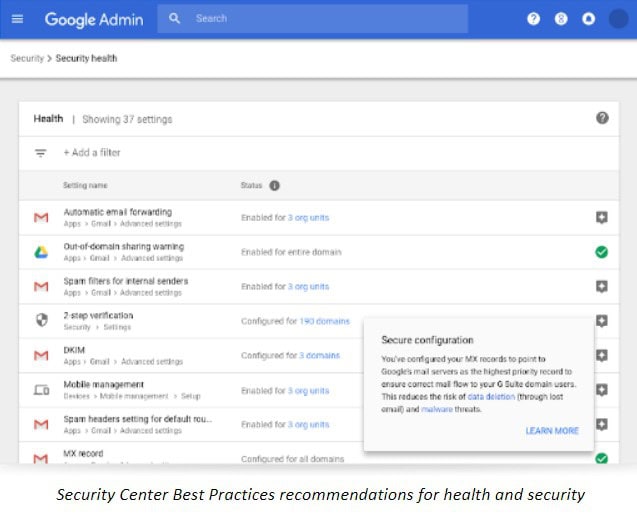Click Settings path under 2-step verification

pyautogui.click(x=117, y=327)
